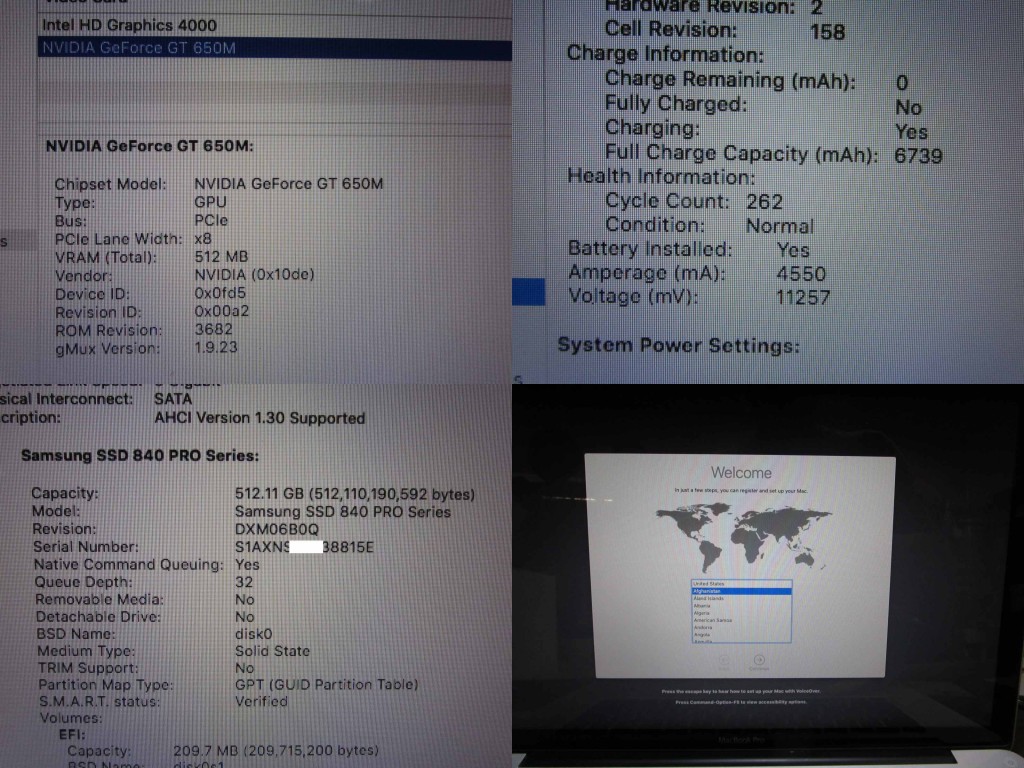Image resolution: width=1024 pixels, height=768 pixels.
Task: Click the Detachable Drive value "No"
Action: (x=244, y=616)
